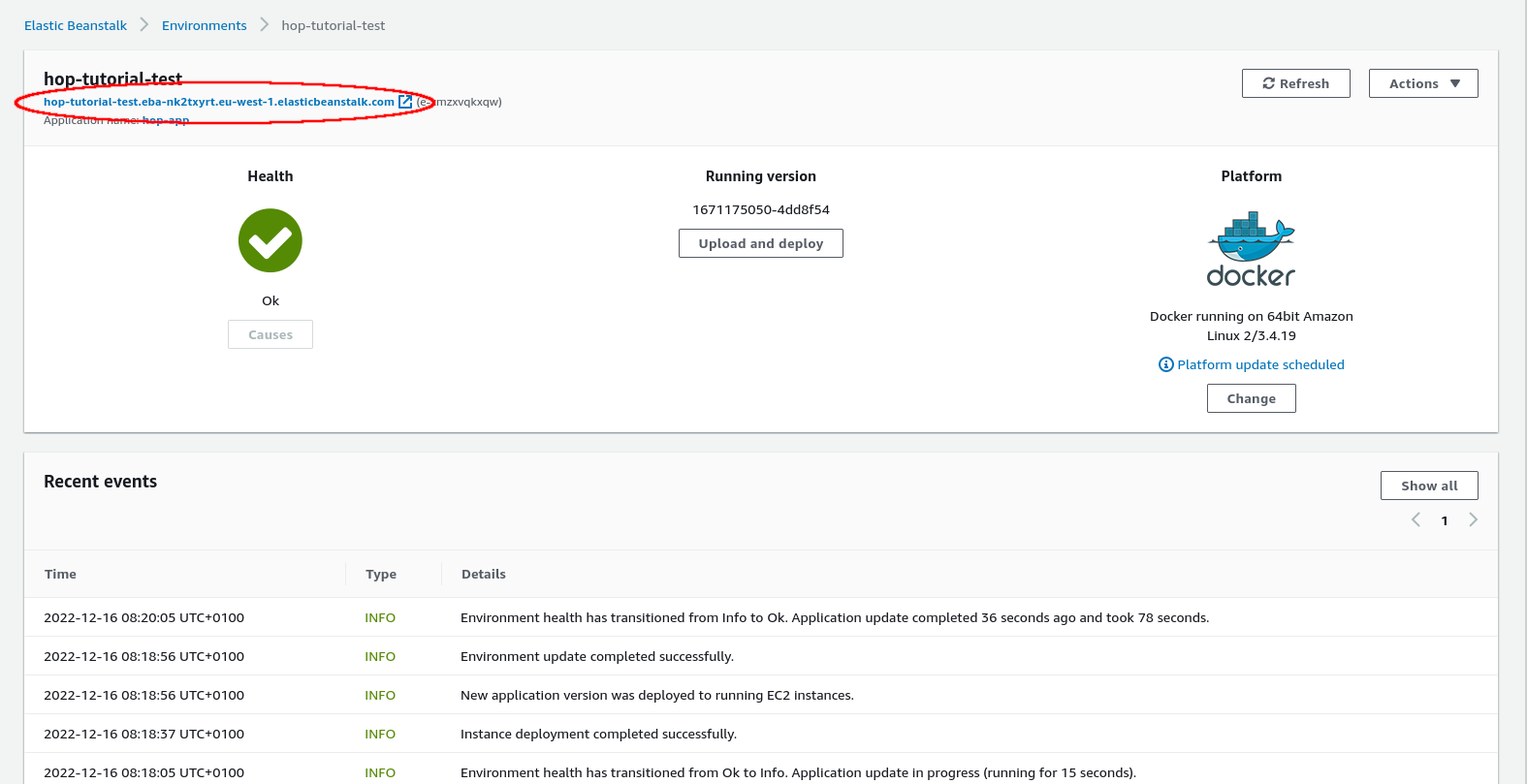
Task: Select timestamp 2022-12-16 08:20:05 UTC+0100
Action: click(143, 617)
